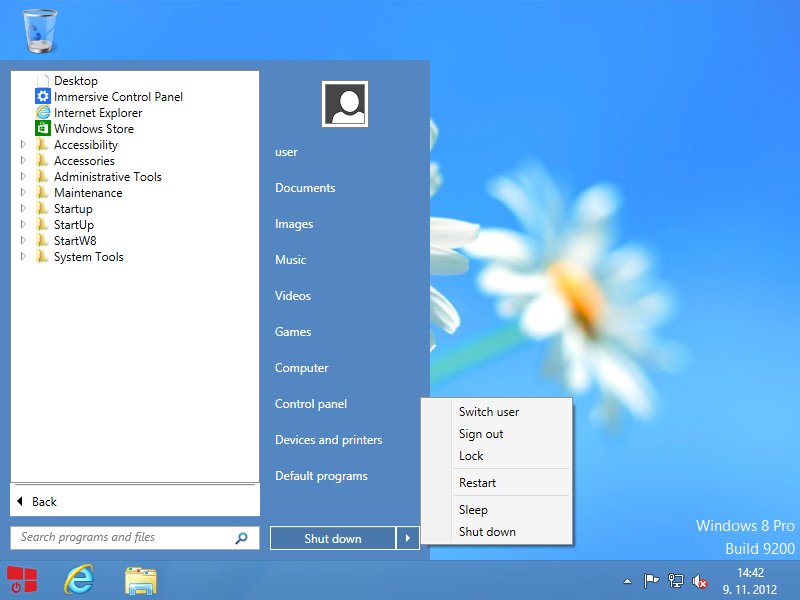Open Music from the start menu

[290, 260]
